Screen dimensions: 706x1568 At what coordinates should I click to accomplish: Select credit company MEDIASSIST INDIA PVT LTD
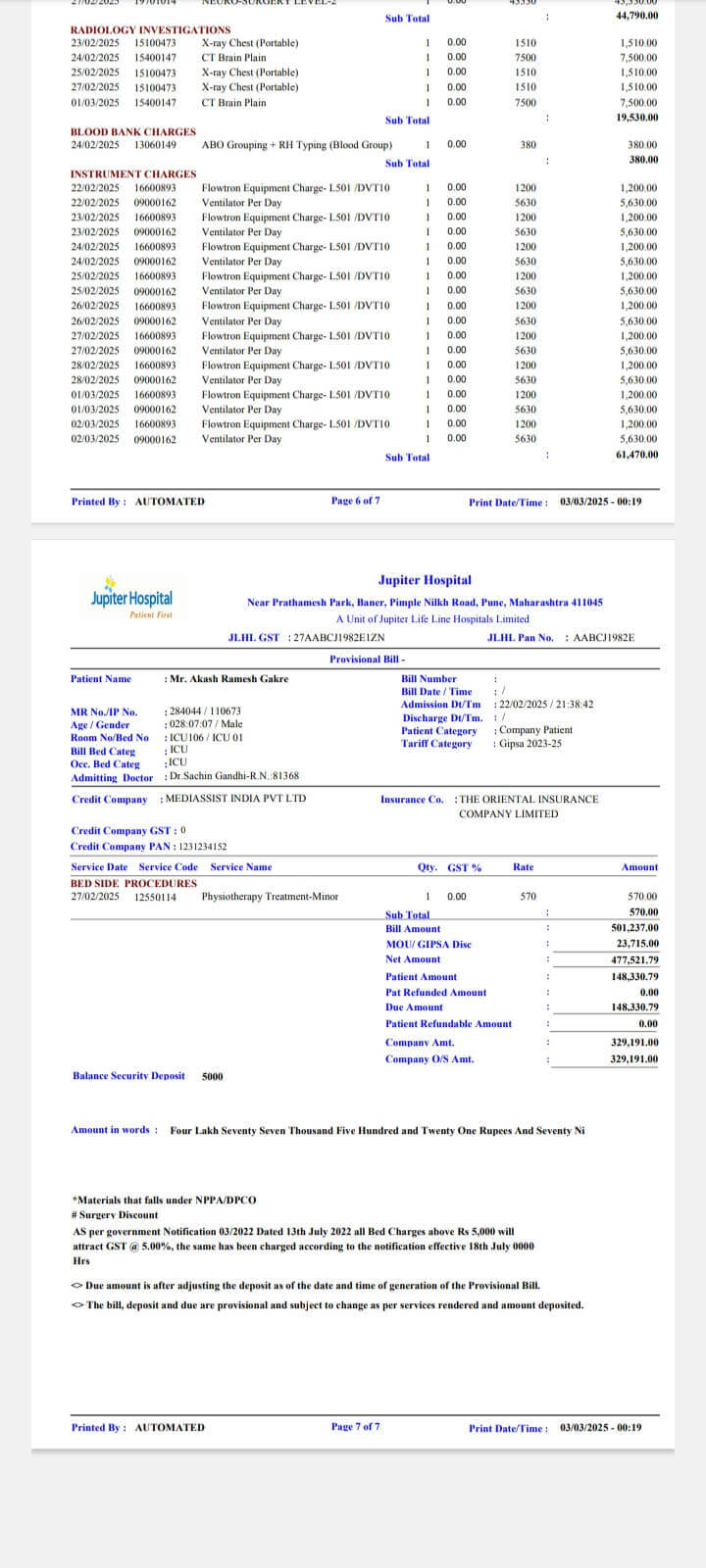[x=235, y=799]
